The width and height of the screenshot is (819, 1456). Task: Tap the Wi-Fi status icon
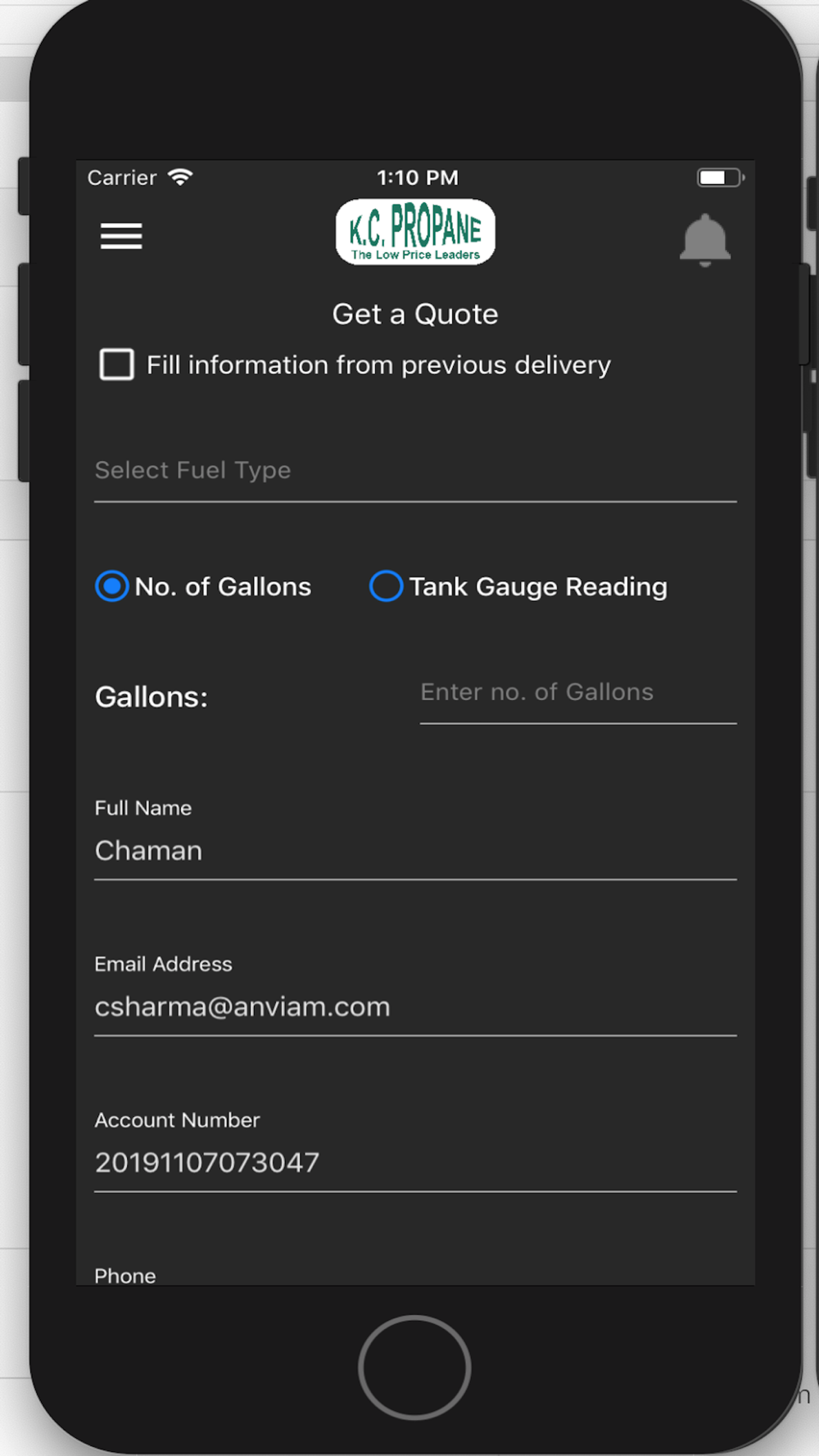[x=180, y=177]
